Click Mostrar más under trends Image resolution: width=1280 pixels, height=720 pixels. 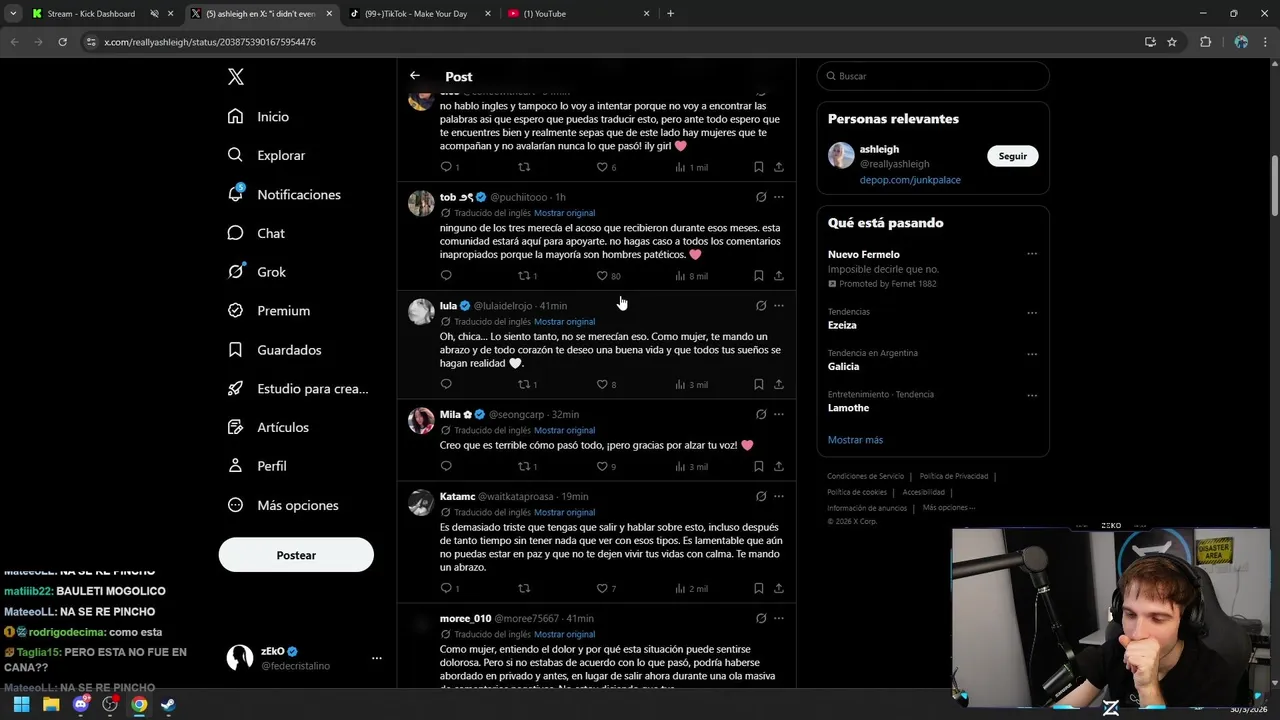tap(855, 440)
